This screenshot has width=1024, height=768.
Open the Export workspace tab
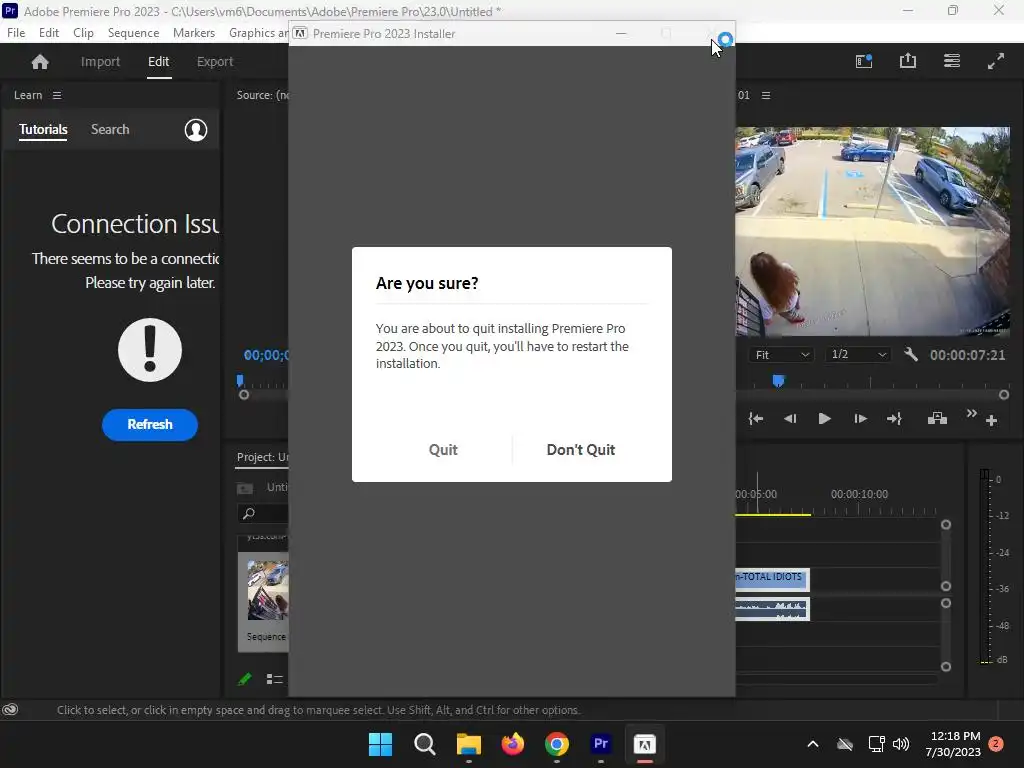pyautogui.click(x=215, y=61)
